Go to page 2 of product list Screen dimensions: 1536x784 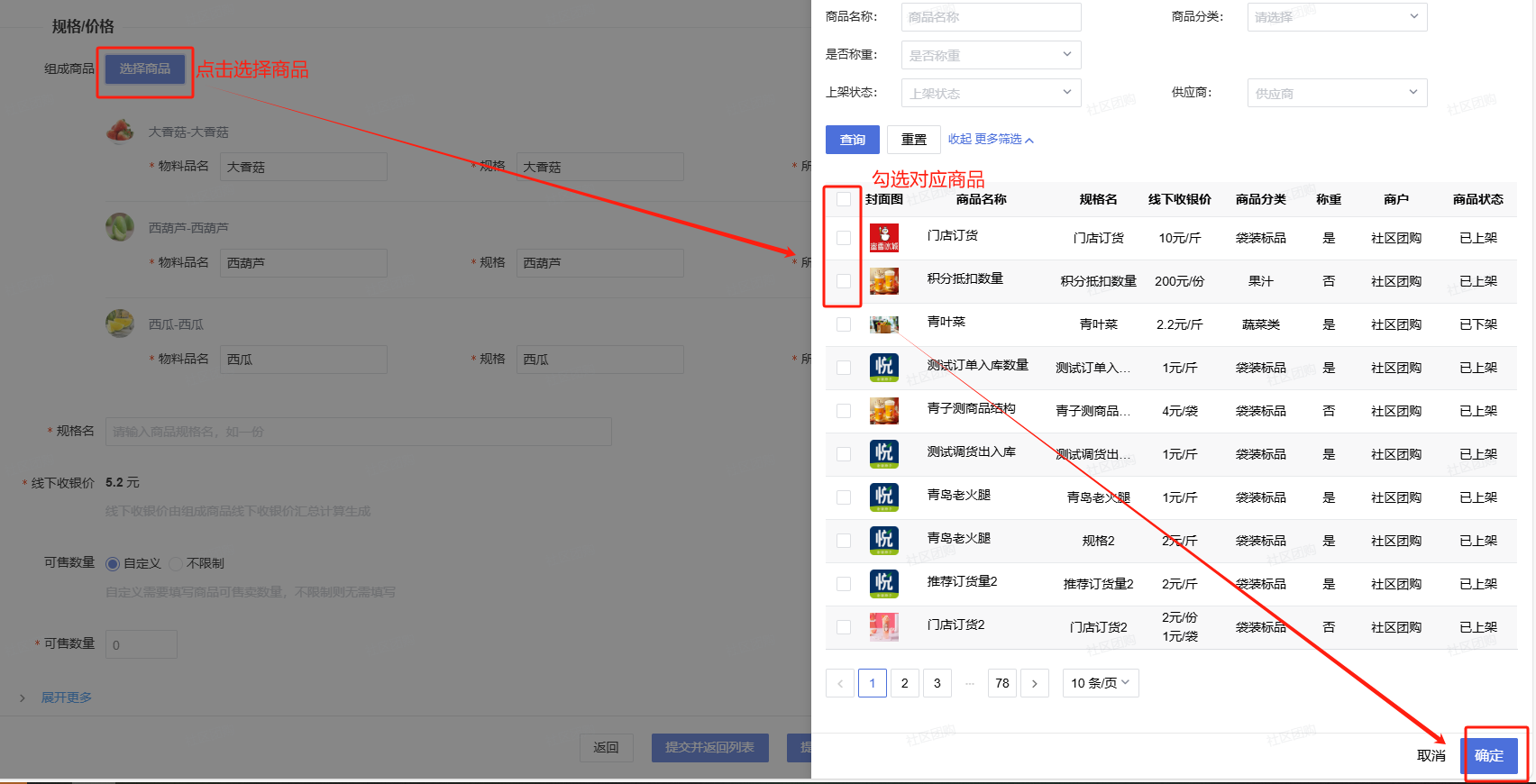(x=905, y=683)
